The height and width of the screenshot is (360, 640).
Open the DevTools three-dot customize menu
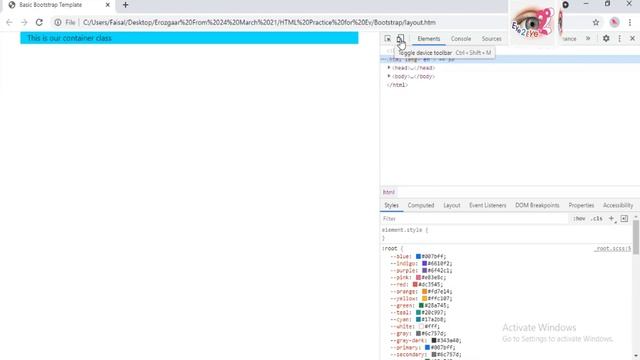click(x=620, y=38)
